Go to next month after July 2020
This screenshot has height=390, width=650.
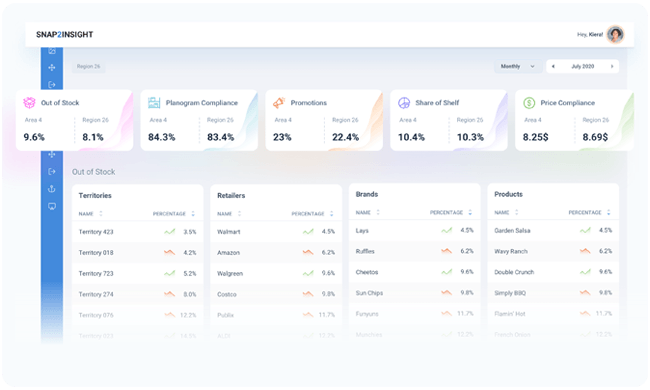pos(612,66)
